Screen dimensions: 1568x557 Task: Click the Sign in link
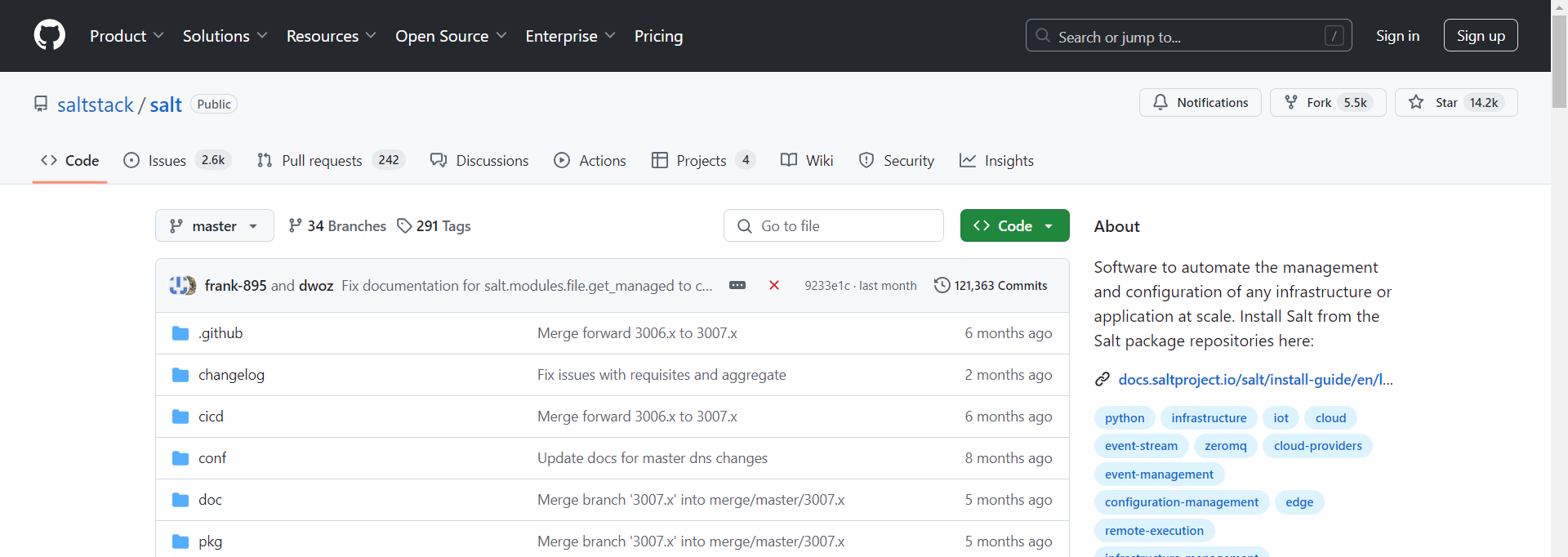coord(1397,35)
